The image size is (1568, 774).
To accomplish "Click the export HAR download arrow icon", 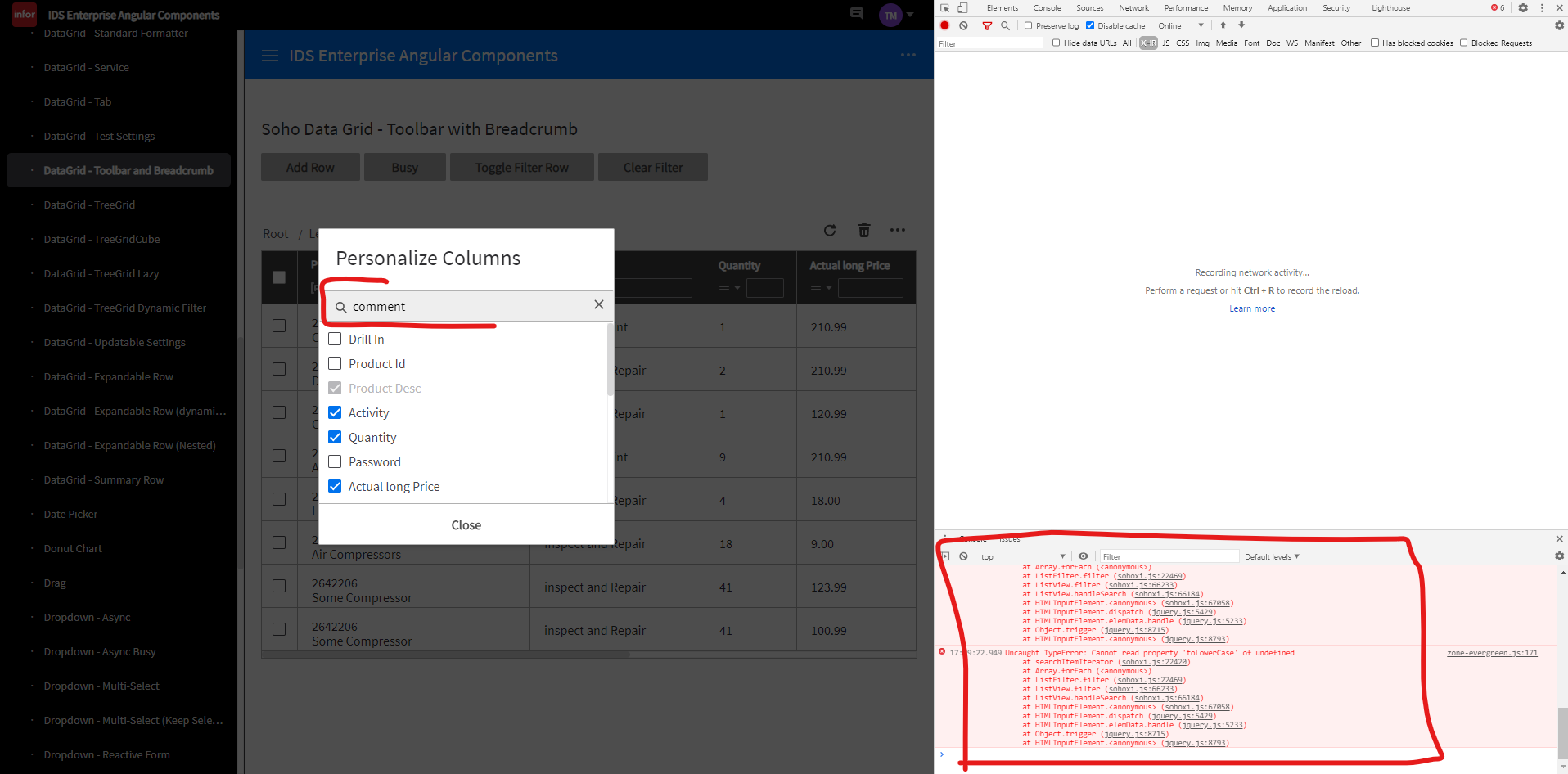I will click(x=1241, y=25).
